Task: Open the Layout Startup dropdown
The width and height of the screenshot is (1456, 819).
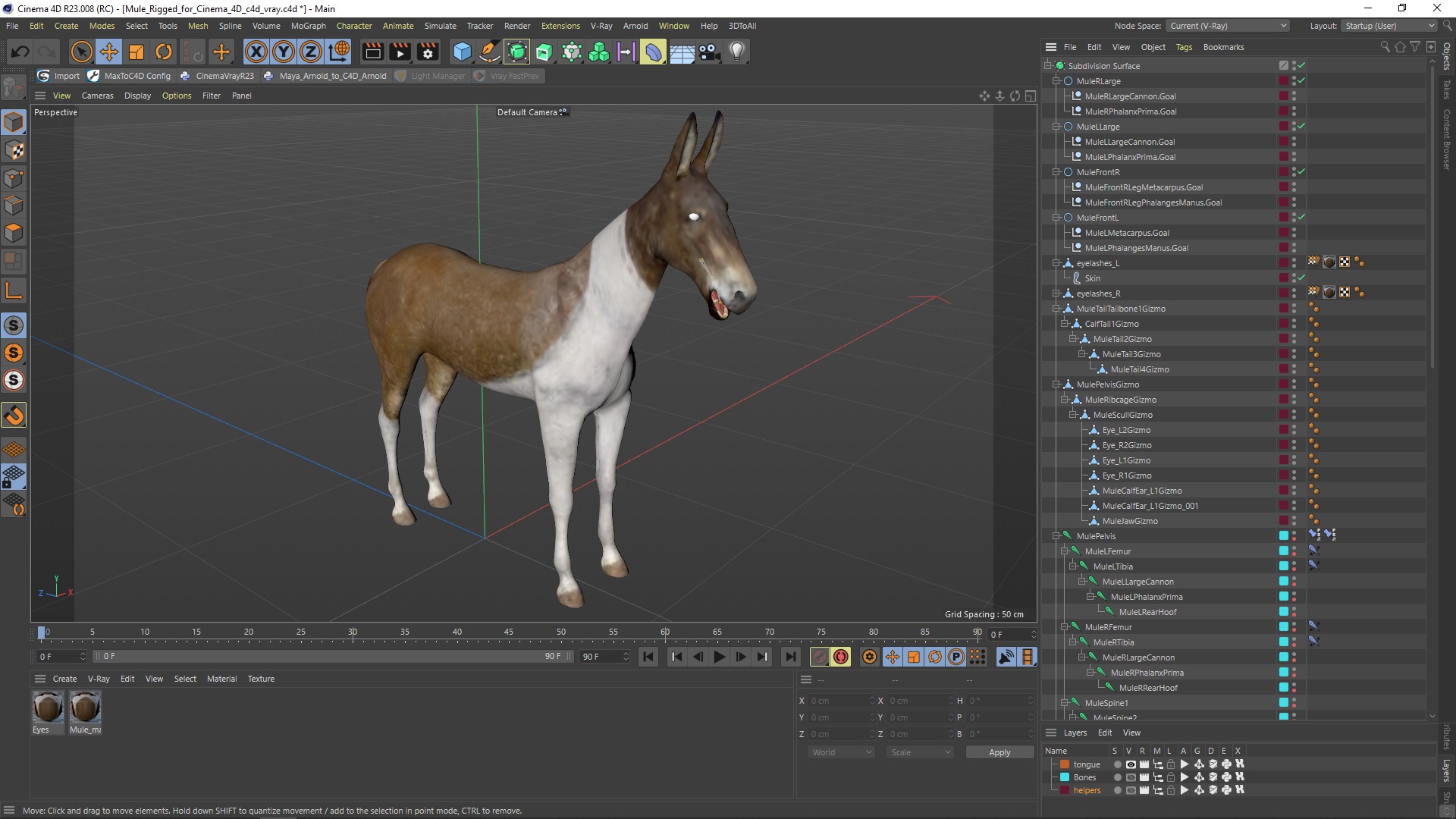Action: click(x=1389, y=26)
